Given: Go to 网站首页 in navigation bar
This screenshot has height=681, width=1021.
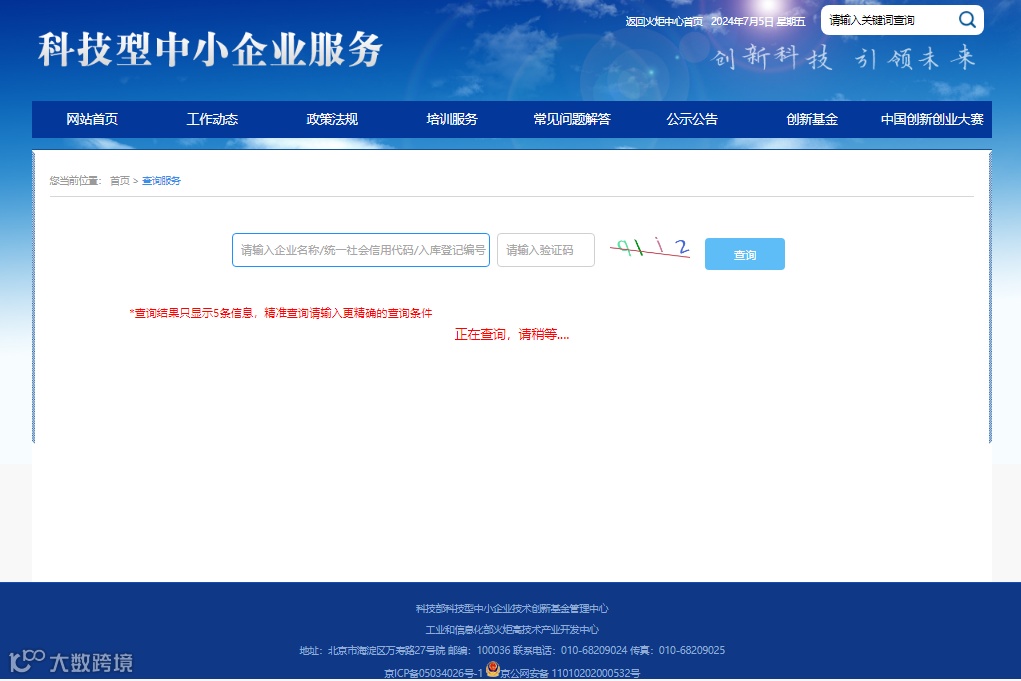Looking at the screenshot, I should coord(92,119).
